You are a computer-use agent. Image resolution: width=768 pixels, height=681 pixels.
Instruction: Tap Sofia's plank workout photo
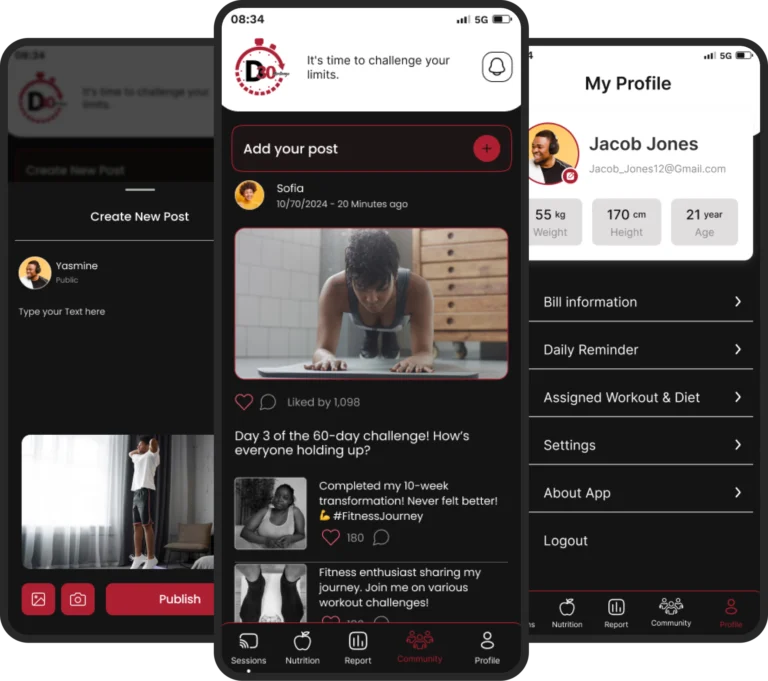click(371, 303)
